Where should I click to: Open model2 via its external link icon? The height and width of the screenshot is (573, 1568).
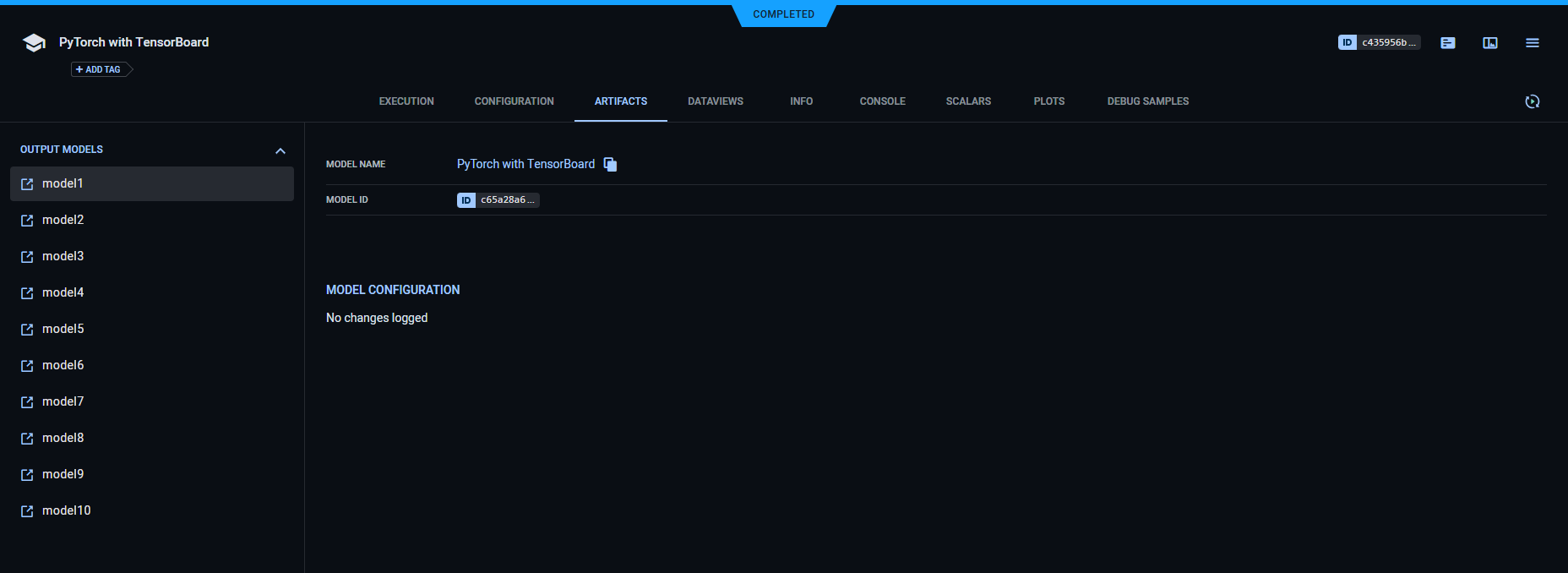(x=27, y=221)
